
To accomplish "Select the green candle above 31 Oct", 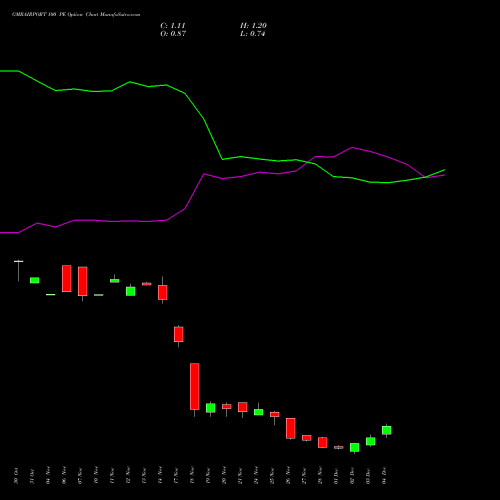I will point(35,280).
